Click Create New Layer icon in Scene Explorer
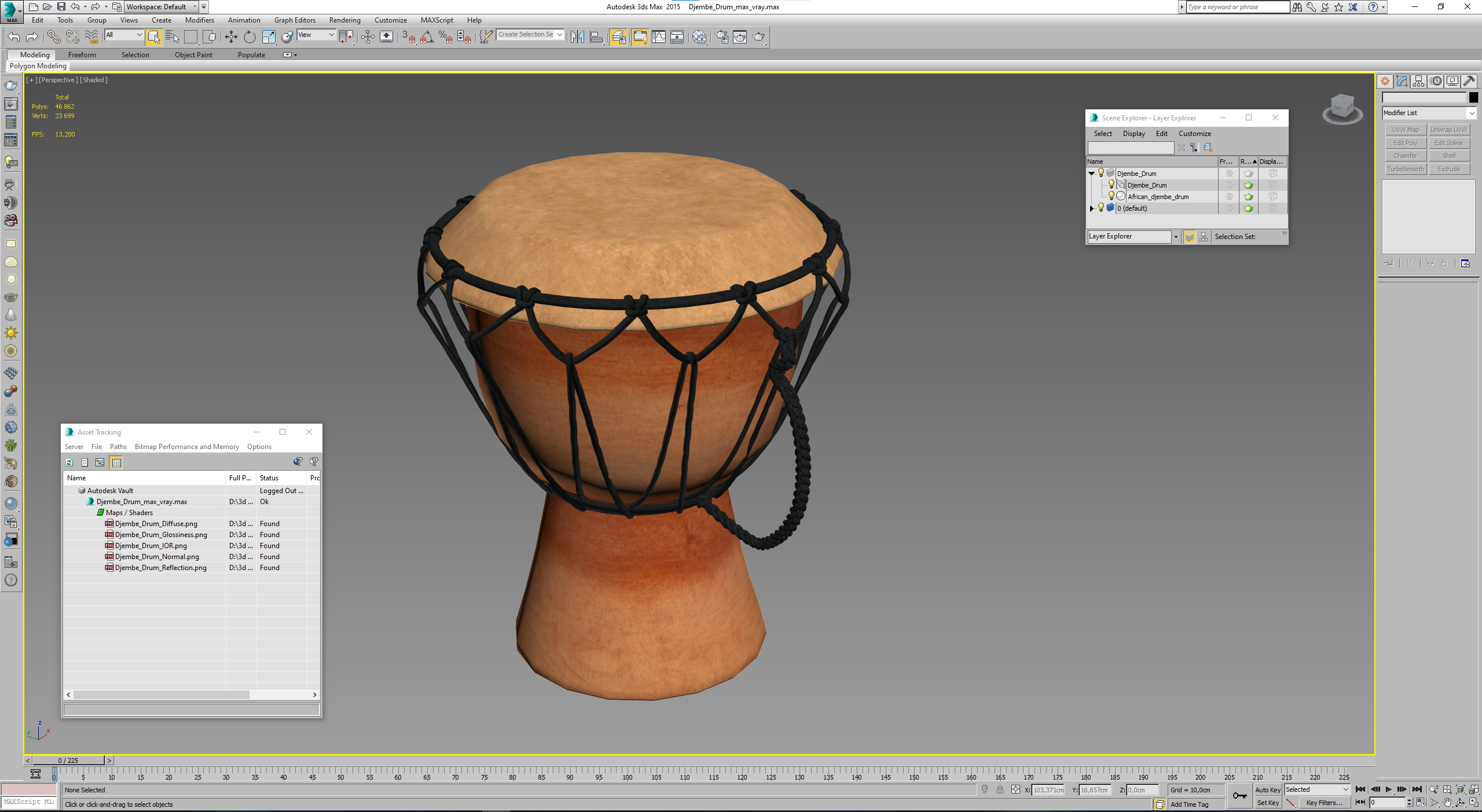1482x812 pixels. tap(1208, 148)
